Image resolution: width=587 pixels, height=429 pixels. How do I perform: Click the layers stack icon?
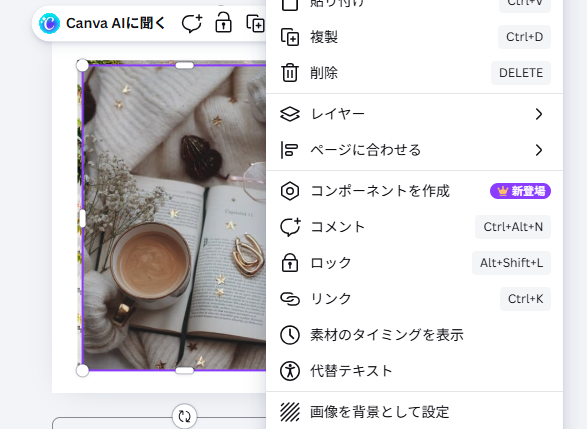tap(290, 114)
